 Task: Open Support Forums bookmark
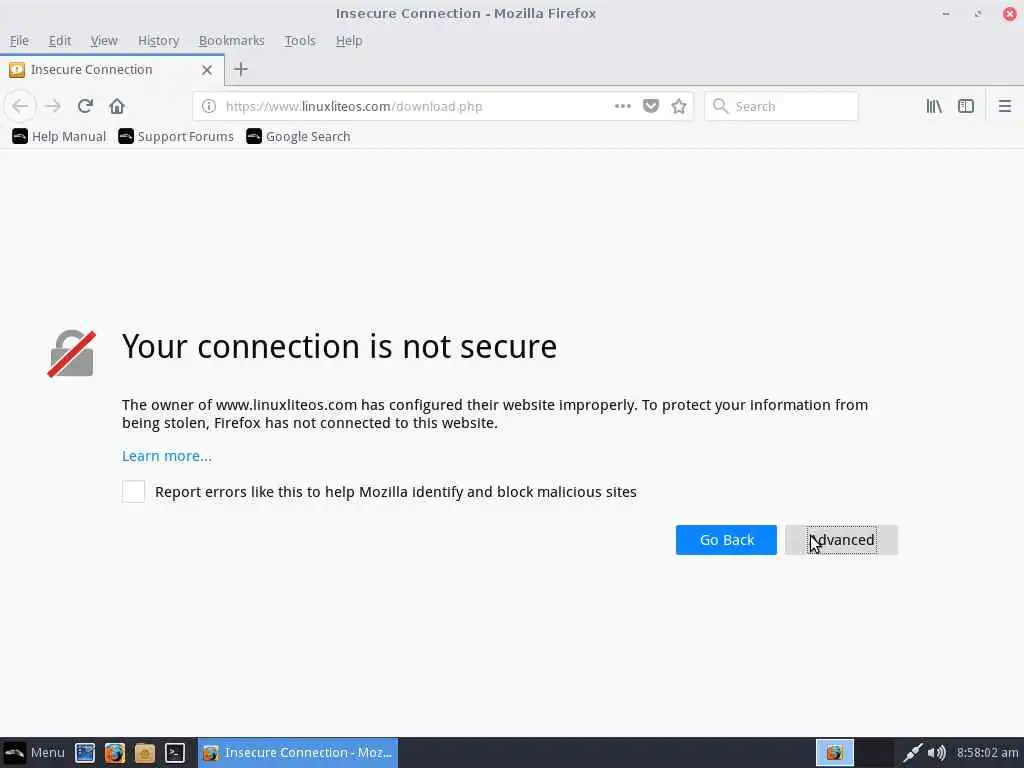(x=176, y=136)
